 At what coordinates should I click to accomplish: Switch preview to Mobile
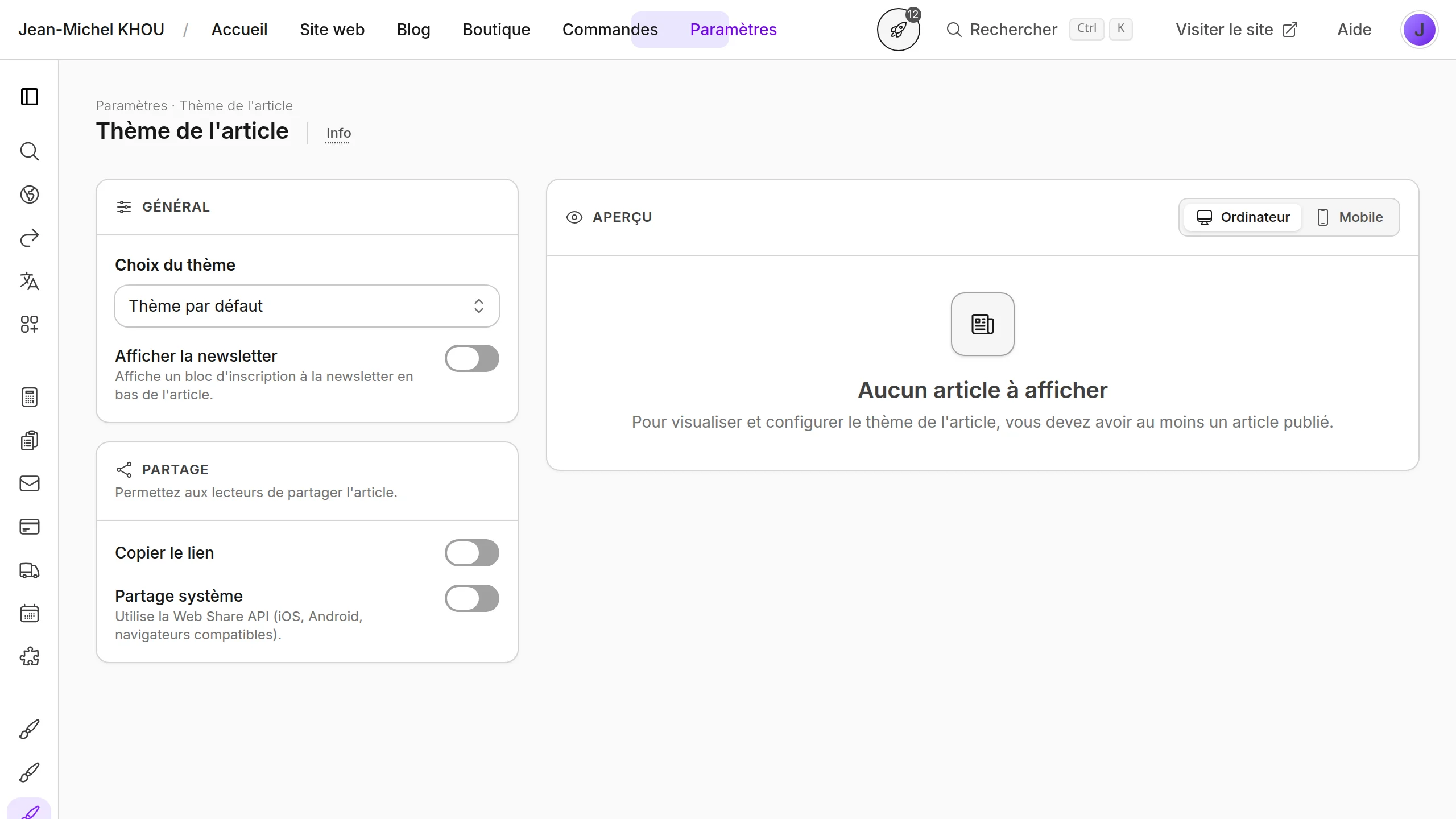1350,217
